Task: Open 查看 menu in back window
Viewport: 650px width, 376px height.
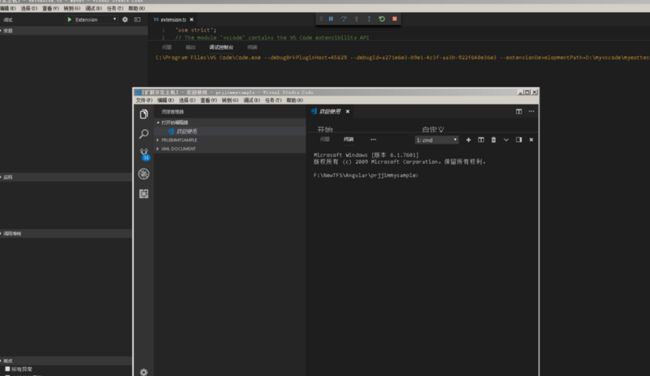Action: tap(51, 8)
